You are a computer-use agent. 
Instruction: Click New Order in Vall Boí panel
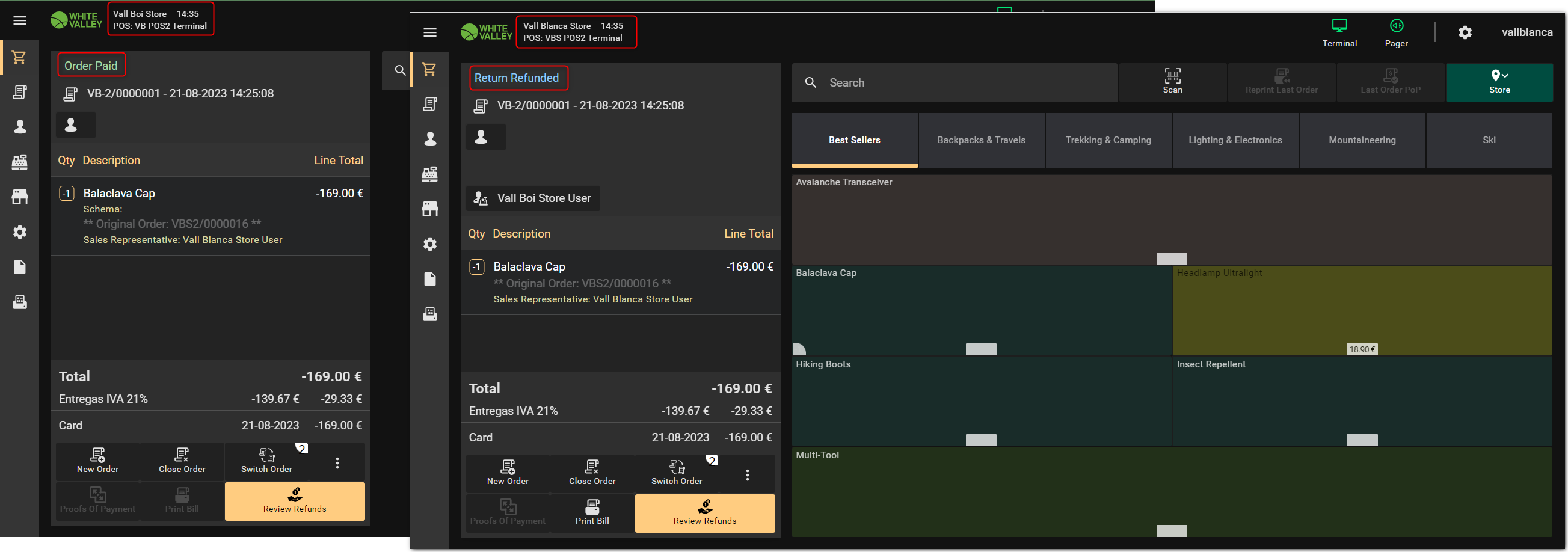point(97,461)
